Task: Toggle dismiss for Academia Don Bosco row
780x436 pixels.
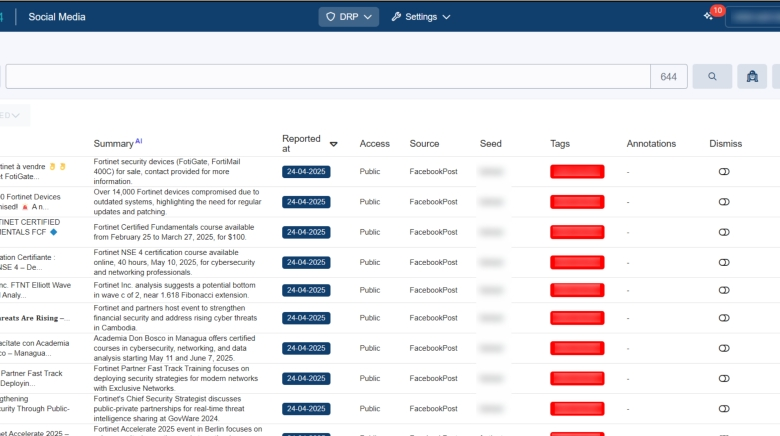Action: pos(724,348)
